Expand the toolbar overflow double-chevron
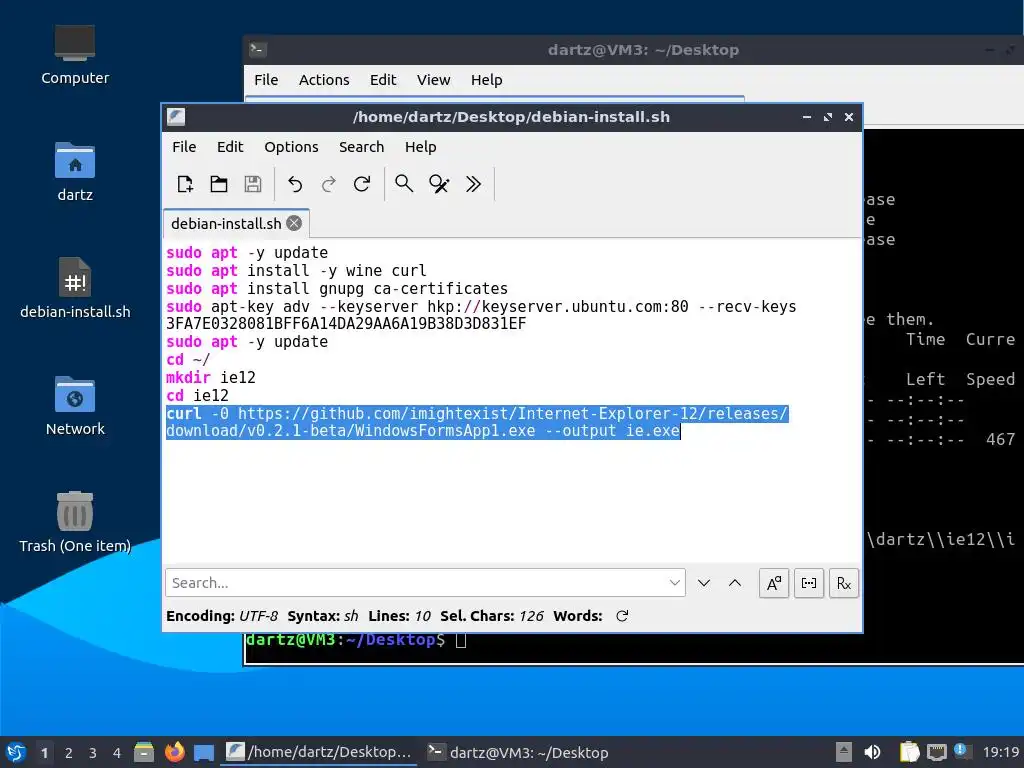The width and height of the screenshot is (1024, 768). coord(473,184)
